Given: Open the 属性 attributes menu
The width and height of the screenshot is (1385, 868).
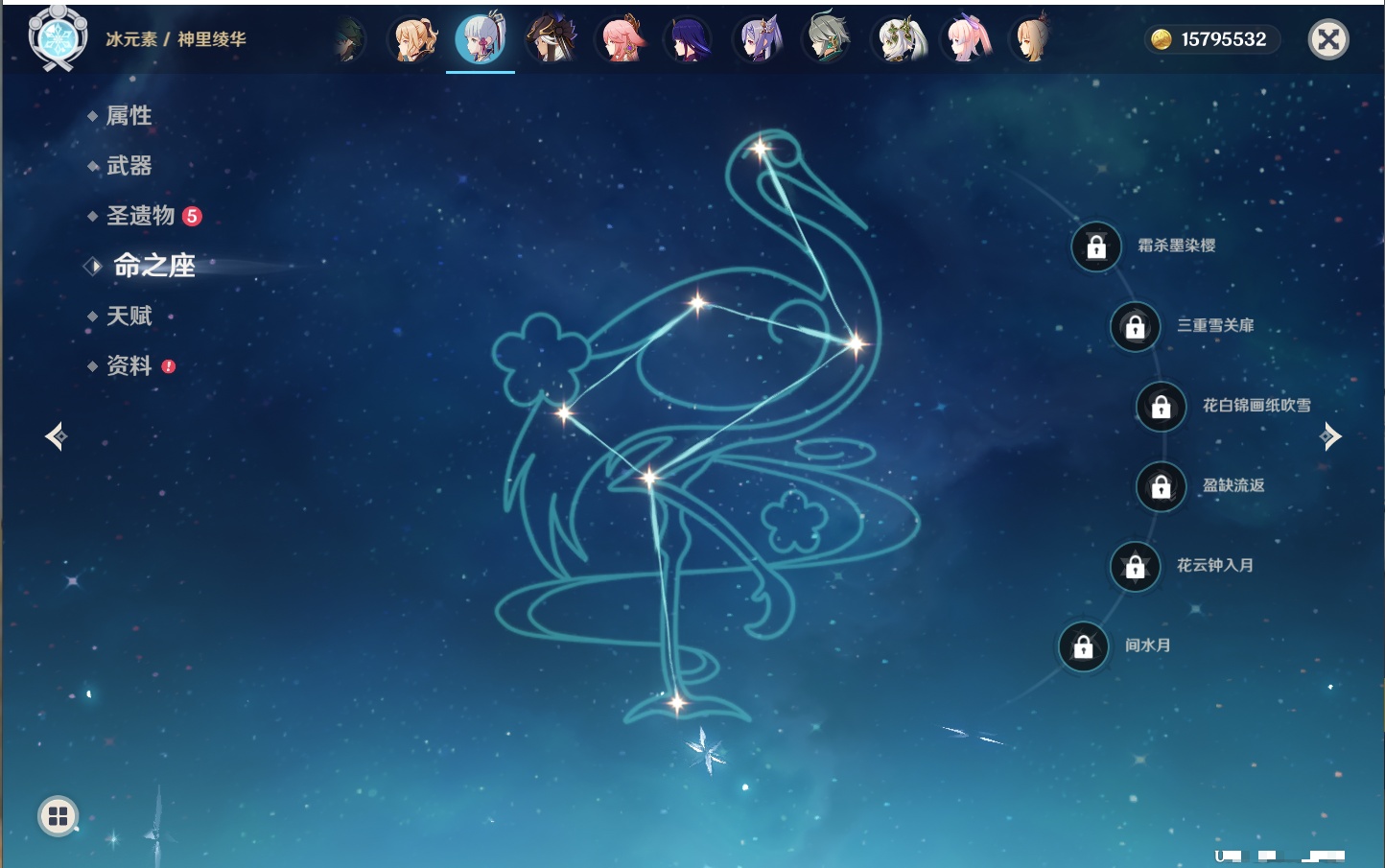Looking at the screenshot, I should [129, 116].
